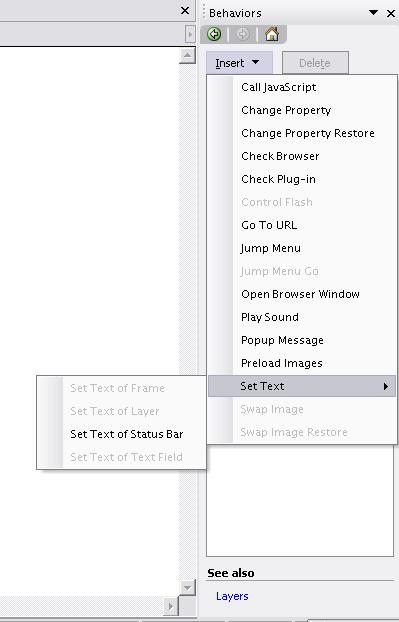Choose Call JavaScript from the menu
This screenshot has height=622, width=399.
click(279, 87)
